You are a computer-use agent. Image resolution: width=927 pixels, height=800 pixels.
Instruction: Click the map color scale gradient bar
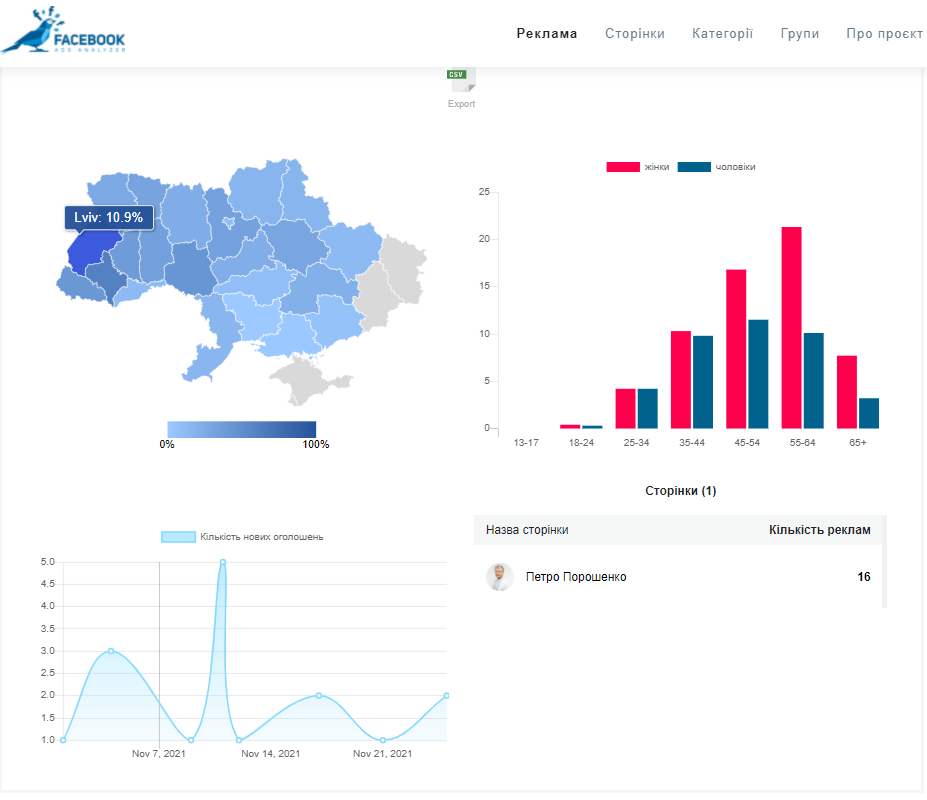tap(241, 428)
